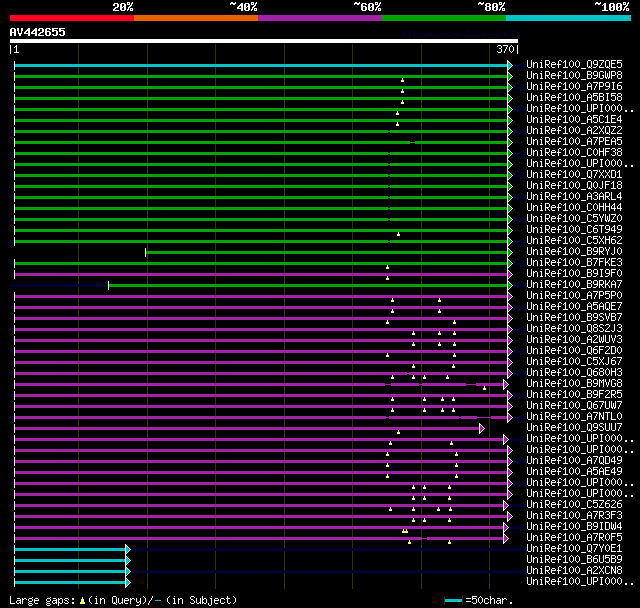The width and height of the screenshot is (640, 608).
Task: Click the cyan alignment bar of Q9ZQE5
Action: click(261, 65)
